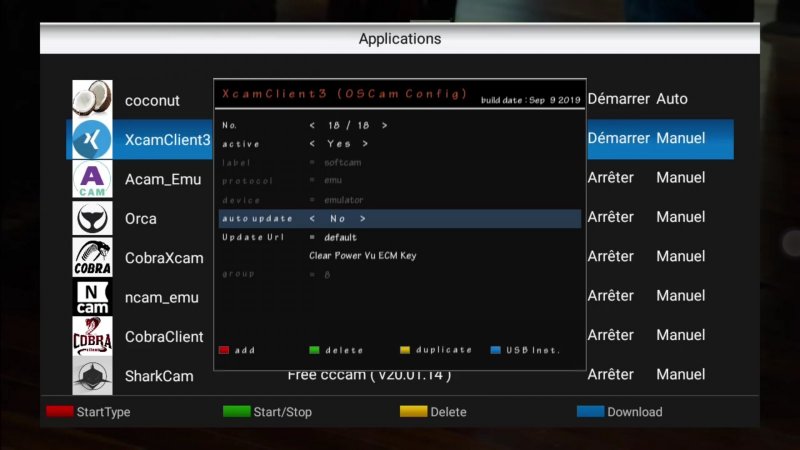Image resolution: width=800 pixels, height=450 pixels.
Task: Click Démarrer status in coconut row
Action: tap(619, 98)
